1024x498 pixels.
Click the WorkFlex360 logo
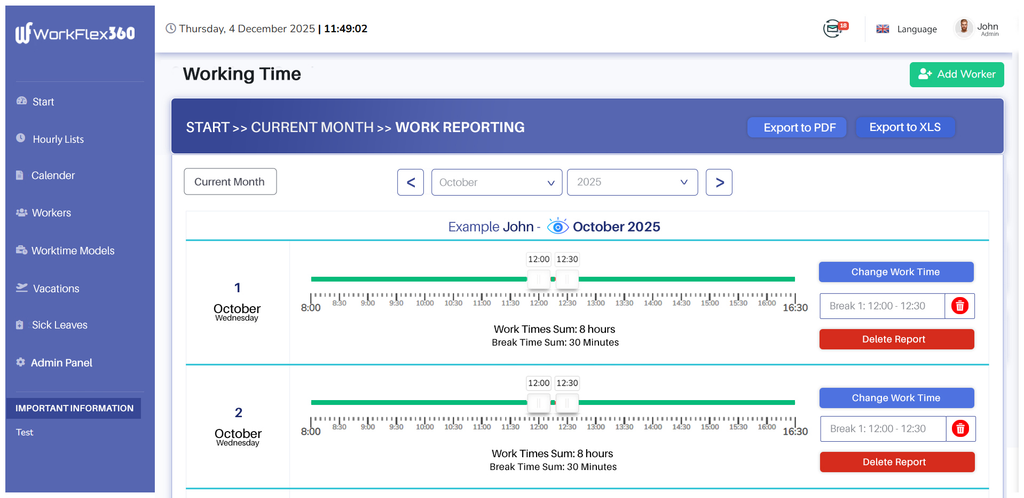pos(75,33)
